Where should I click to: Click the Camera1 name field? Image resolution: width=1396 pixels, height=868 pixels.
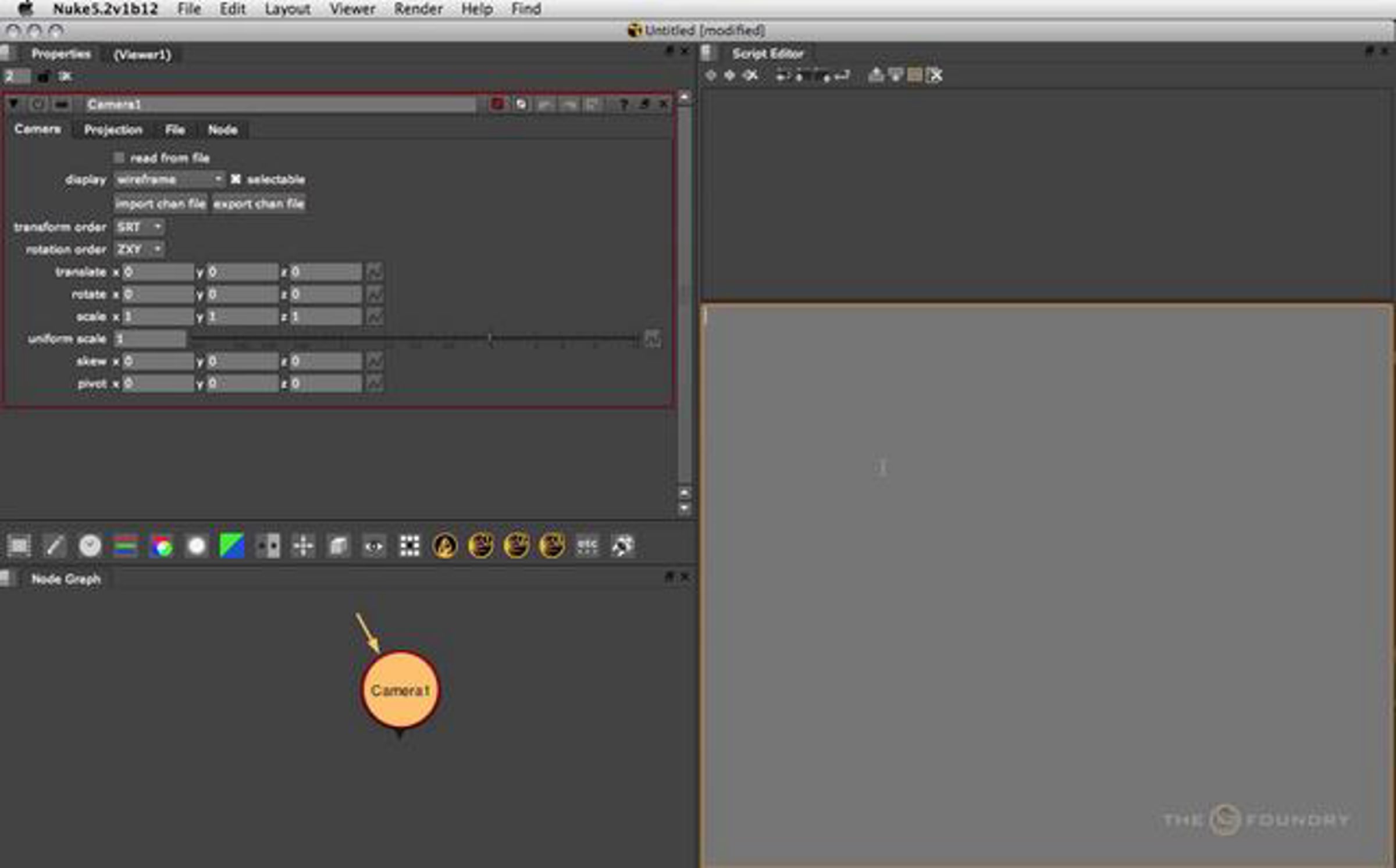[x=280, y=105]
